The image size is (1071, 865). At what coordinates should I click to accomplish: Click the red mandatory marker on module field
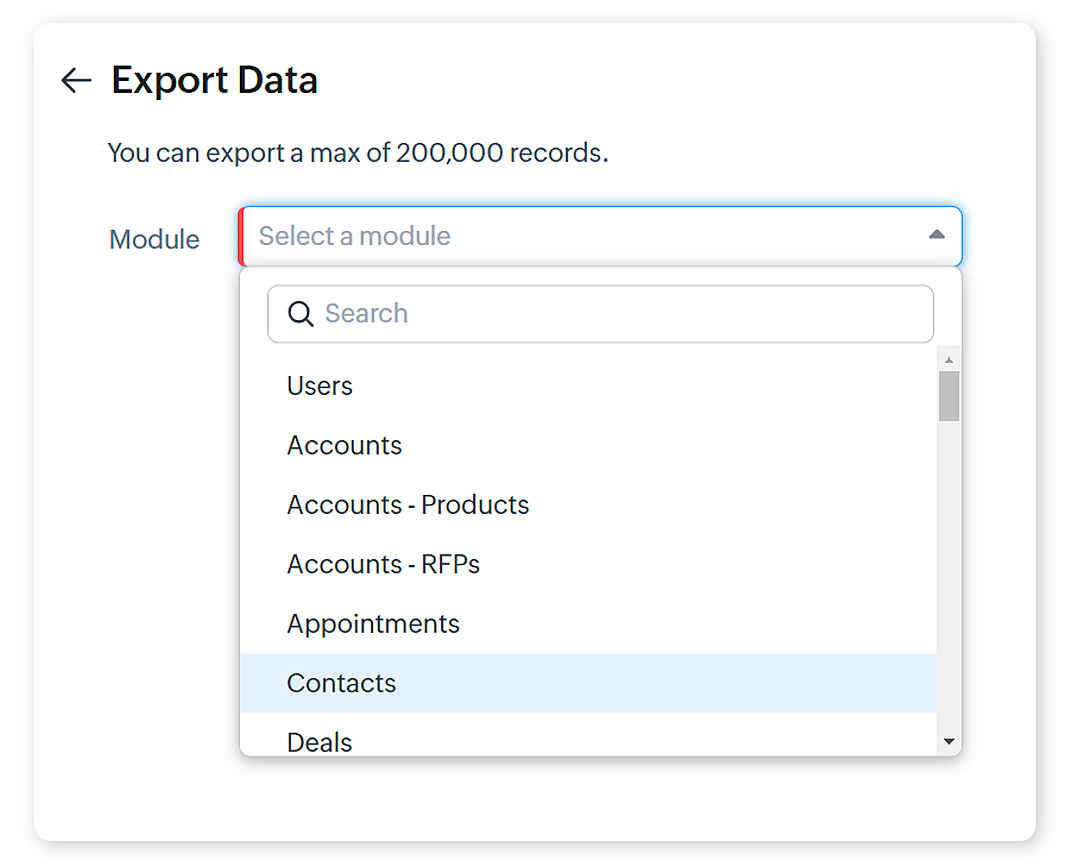(x=241, y=236)
